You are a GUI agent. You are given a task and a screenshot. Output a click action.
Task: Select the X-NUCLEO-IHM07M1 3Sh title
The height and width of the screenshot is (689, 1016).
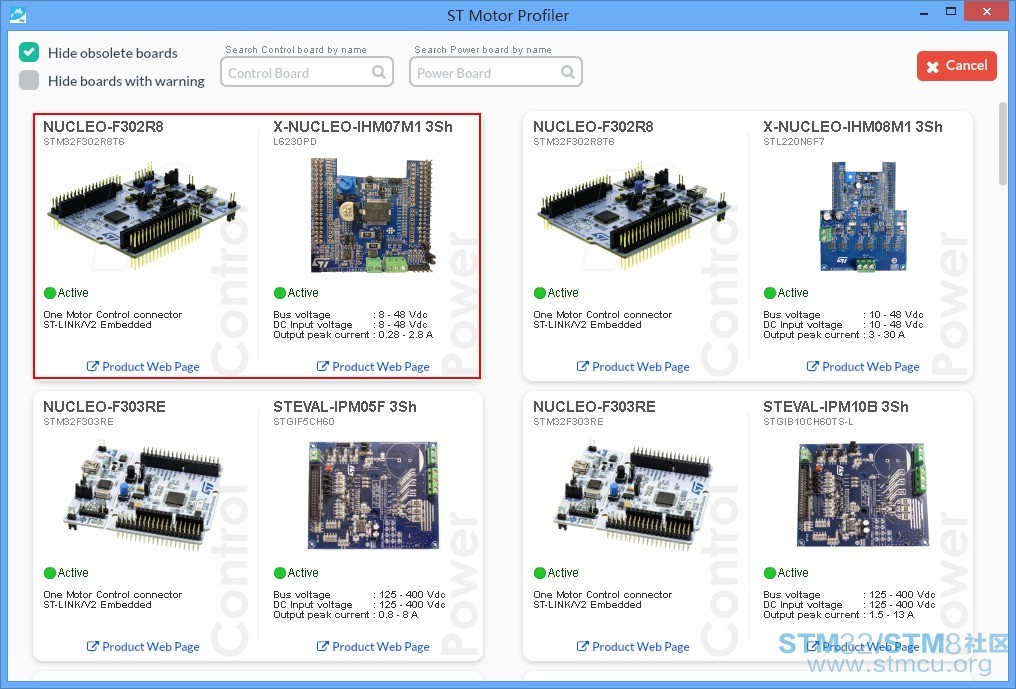pos(363,127)
